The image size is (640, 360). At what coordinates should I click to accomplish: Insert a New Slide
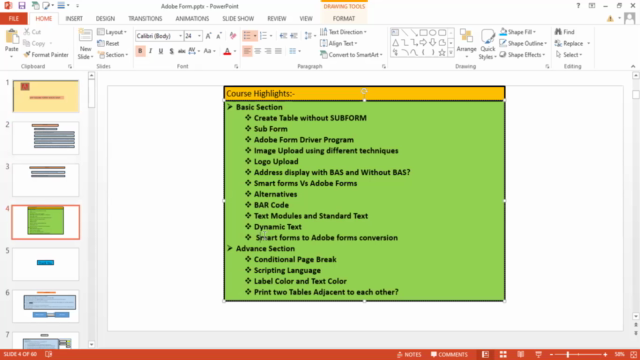click(85, 44)
